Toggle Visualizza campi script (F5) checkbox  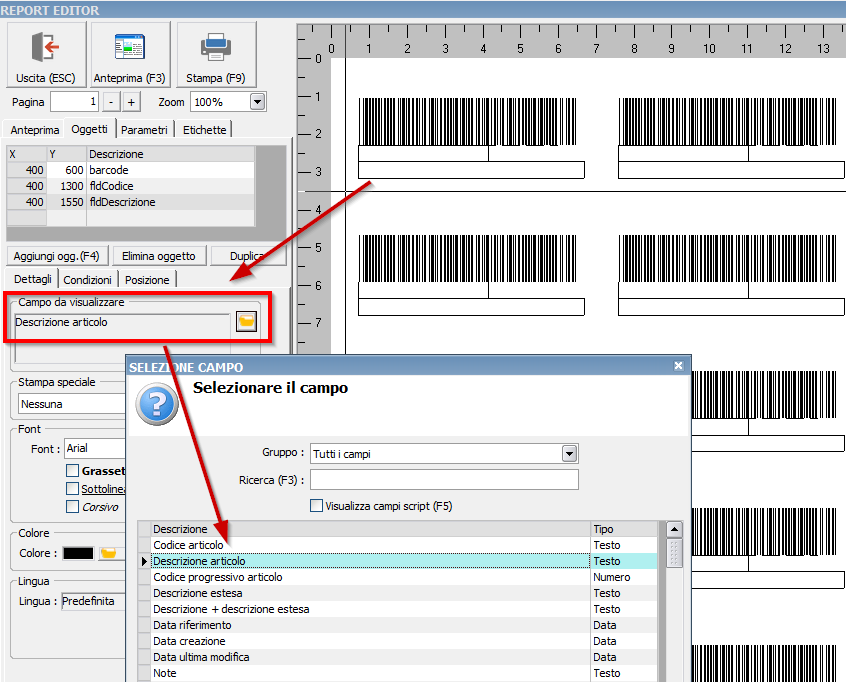pos(317,506)
